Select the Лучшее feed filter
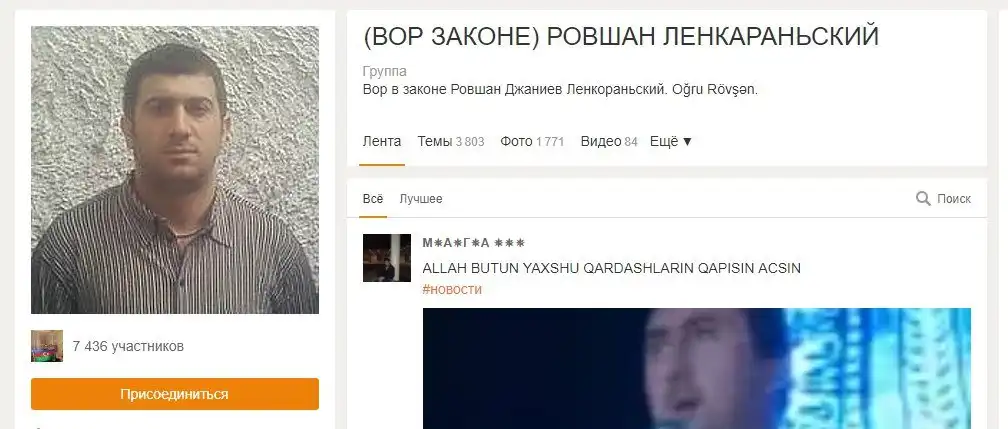 (x=421, y=199)
